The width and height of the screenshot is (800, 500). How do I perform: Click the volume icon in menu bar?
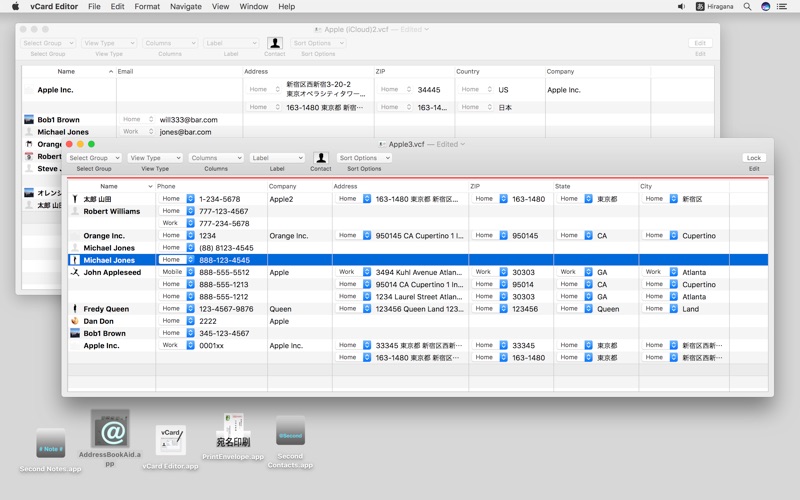click(681, 6)
